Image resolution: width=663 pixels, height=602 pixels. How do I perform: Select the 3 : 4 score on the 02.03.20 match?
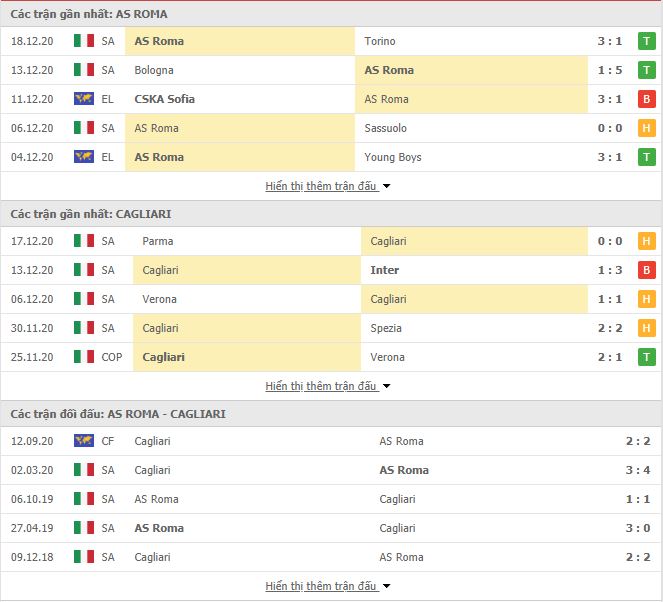tap(638, 470)
